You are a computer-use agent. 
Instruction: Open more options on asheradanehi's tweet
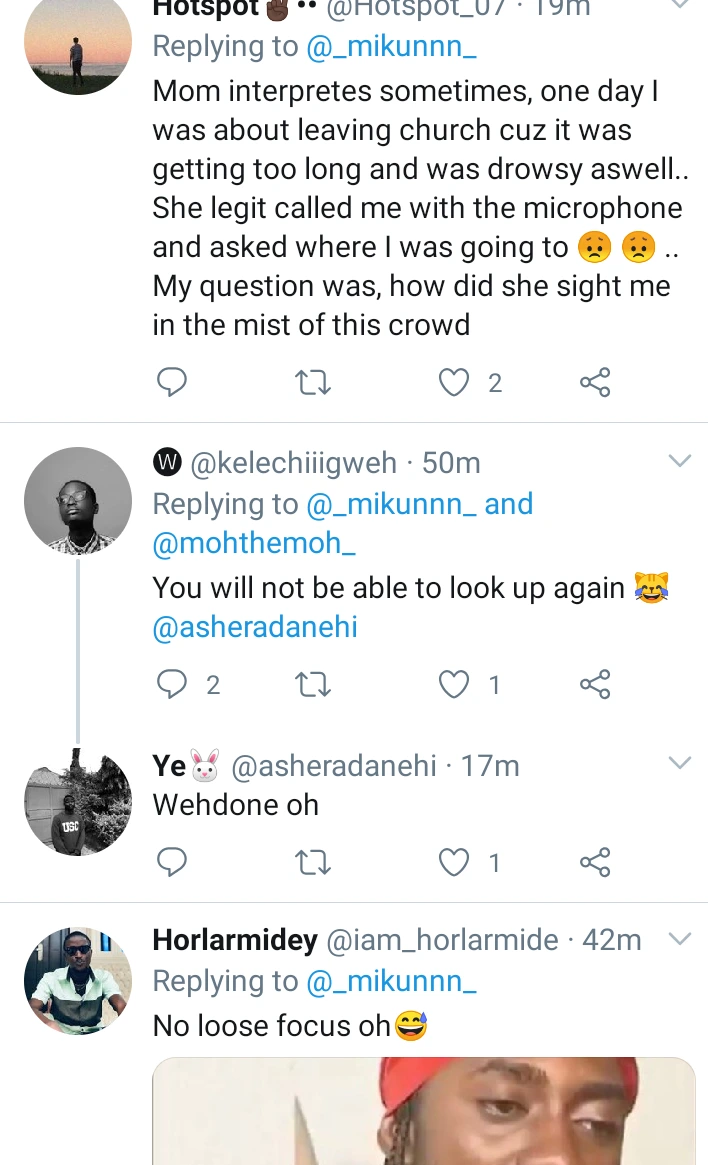679,763
